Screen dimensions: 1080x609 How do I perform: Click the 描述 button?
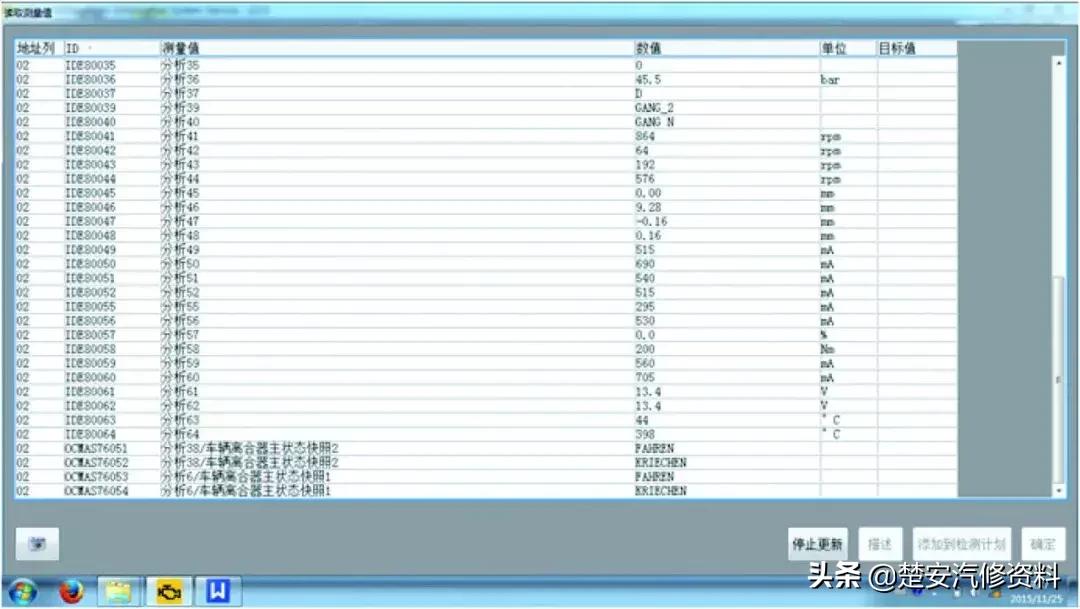[880, 544]
